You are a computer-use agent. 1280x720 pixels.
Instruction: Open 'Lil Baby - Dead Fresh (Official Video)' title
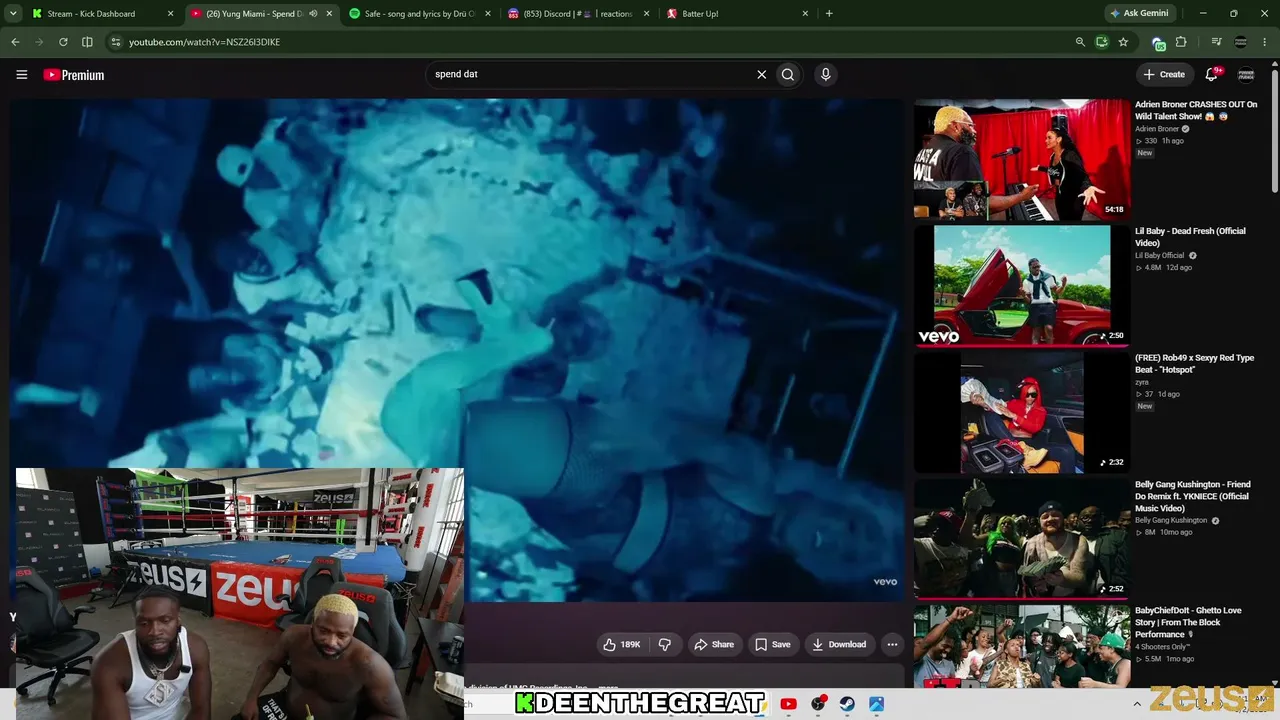pos(1190,237)
